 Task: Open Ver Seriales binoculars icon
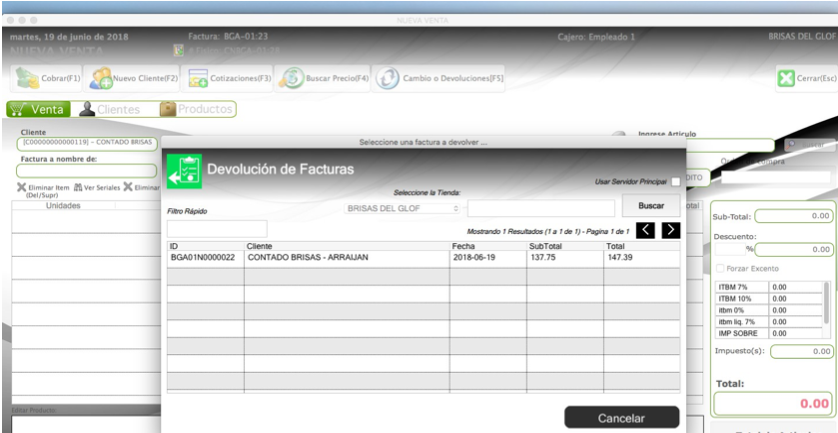pyautogui.click(x=78, y=187)
